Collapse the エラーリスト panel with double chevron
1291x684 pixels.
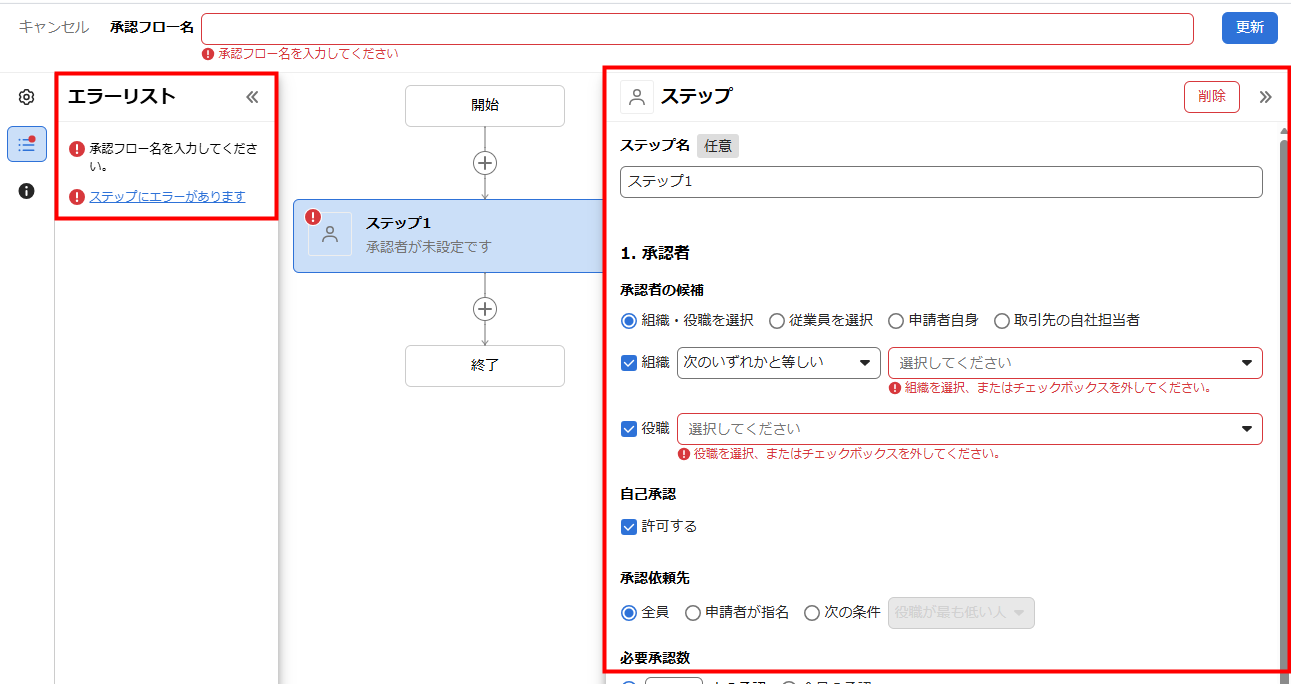(252, 97)
